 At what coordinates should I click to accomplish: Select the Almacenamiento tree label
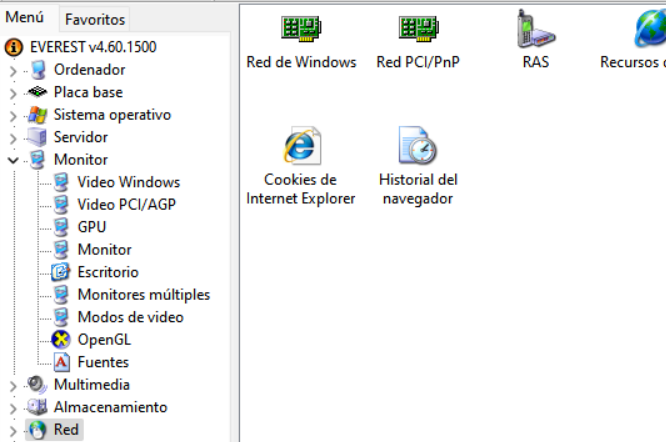111,407
